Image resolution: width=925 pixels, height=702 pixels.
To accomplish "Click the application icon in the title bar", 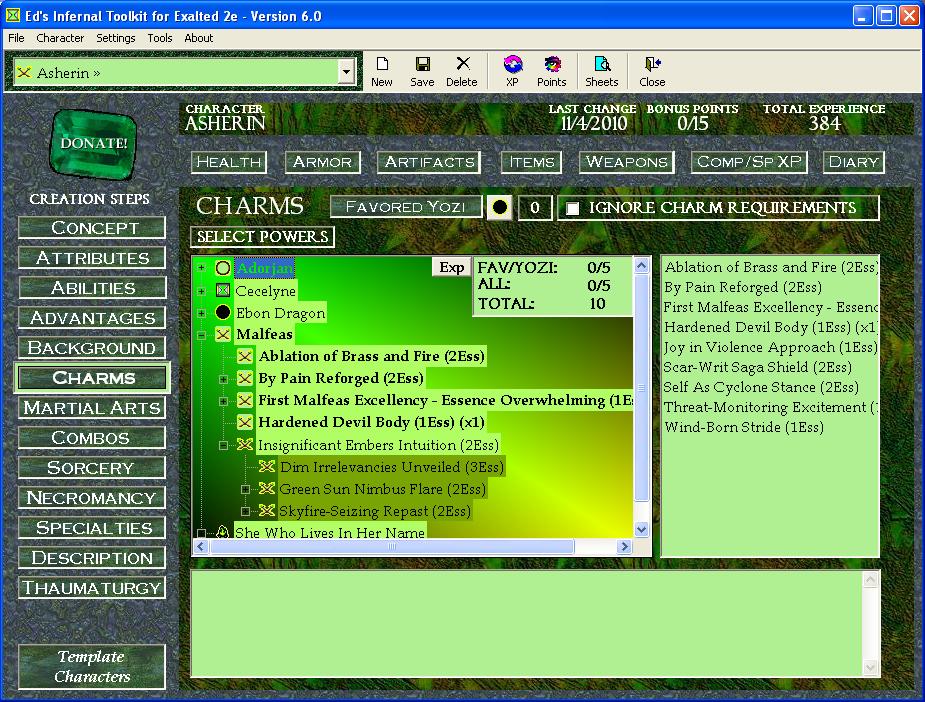I will tap(12, 15).
